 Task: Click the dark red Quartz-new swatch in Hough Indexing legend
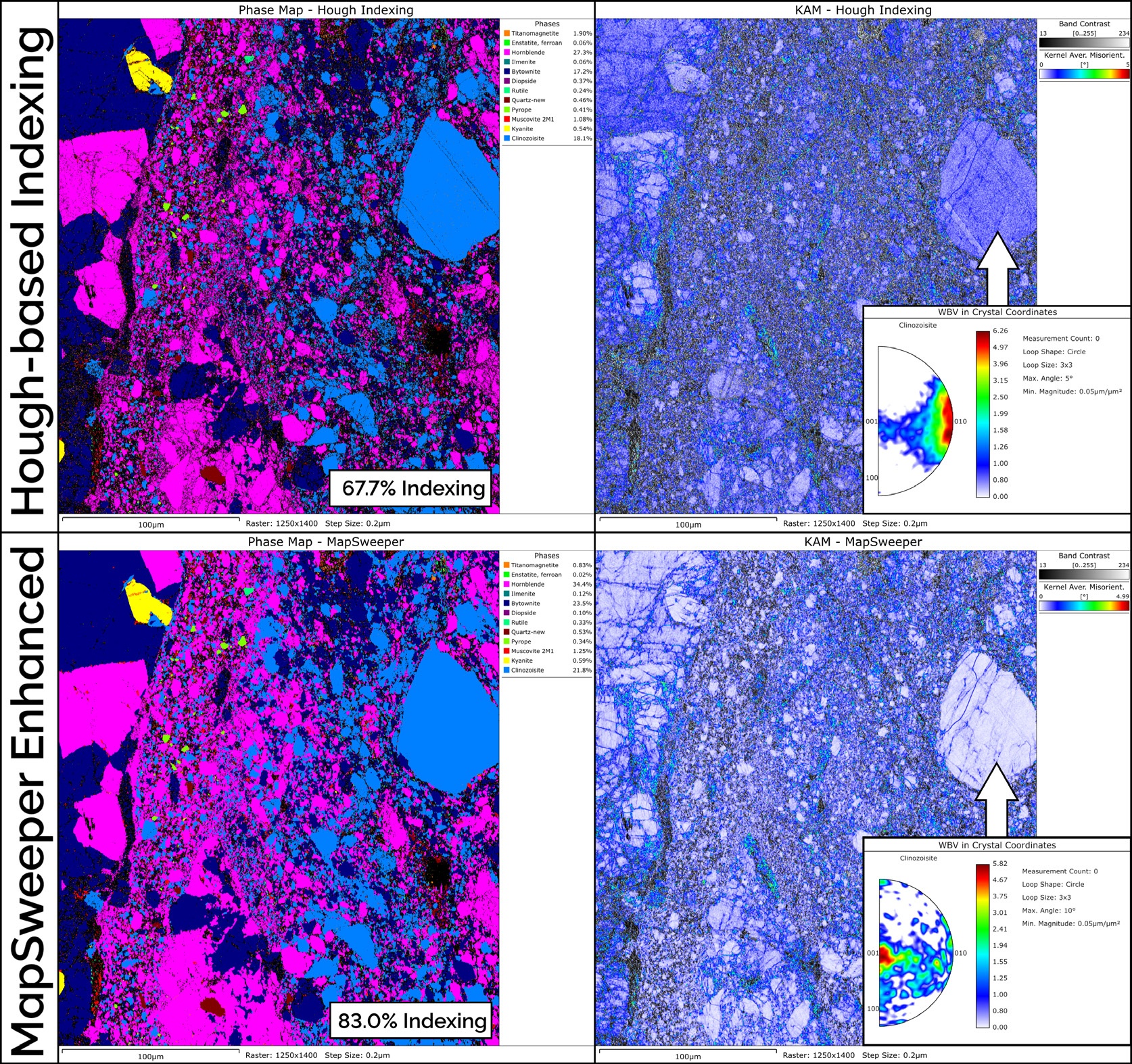[x=506, y=100]
